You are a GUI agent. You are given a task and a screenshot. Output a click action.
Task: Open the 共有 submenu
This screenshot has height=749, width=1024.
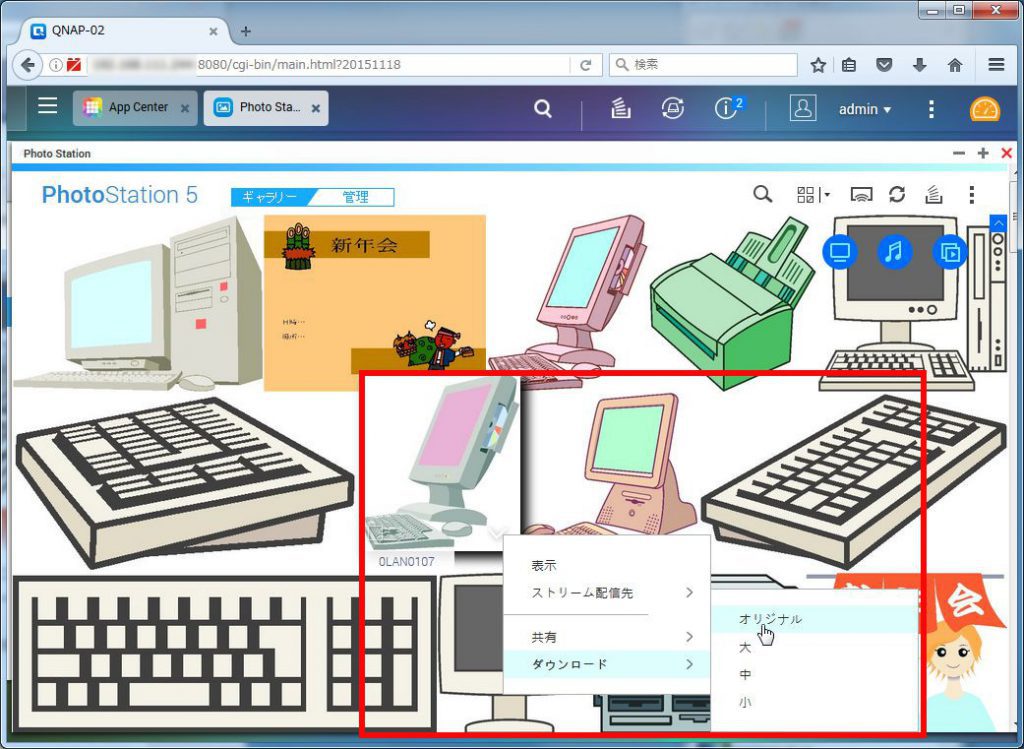point(607,637)
